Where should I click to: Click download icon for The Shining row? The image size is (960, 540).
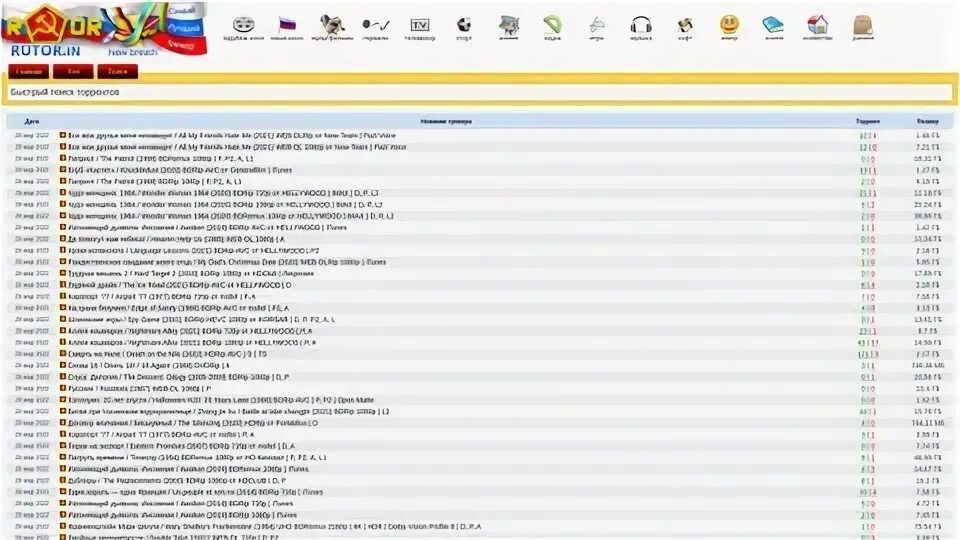tap(62, 423)
